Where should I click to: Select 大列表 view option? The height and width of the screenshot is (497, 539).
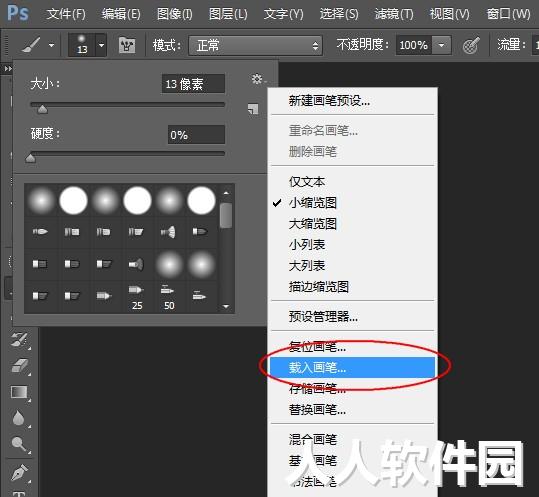click(353, 266)
